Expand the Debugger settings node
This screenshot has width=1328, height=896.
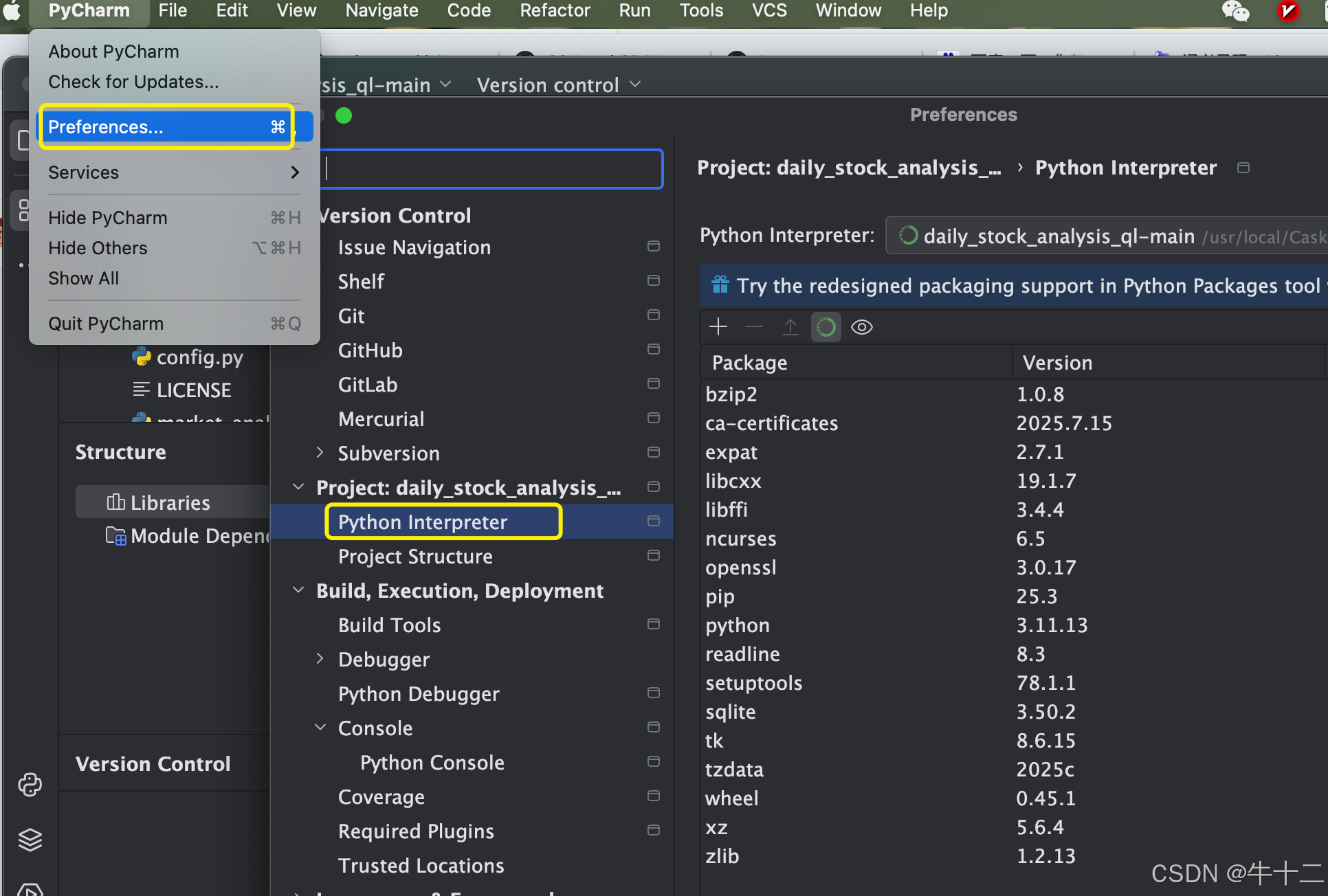click(x=320, y=659)
